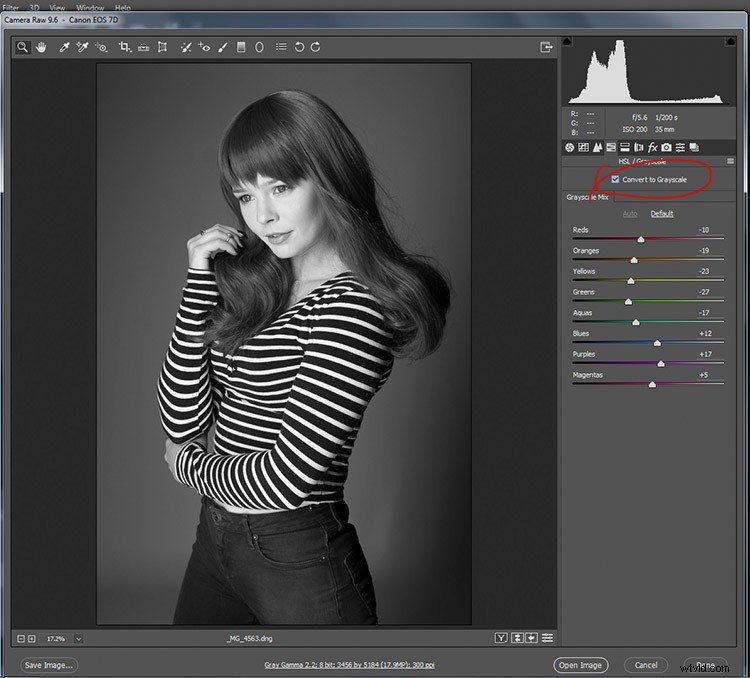Select the Radial Filter tool

click(259, 47)
